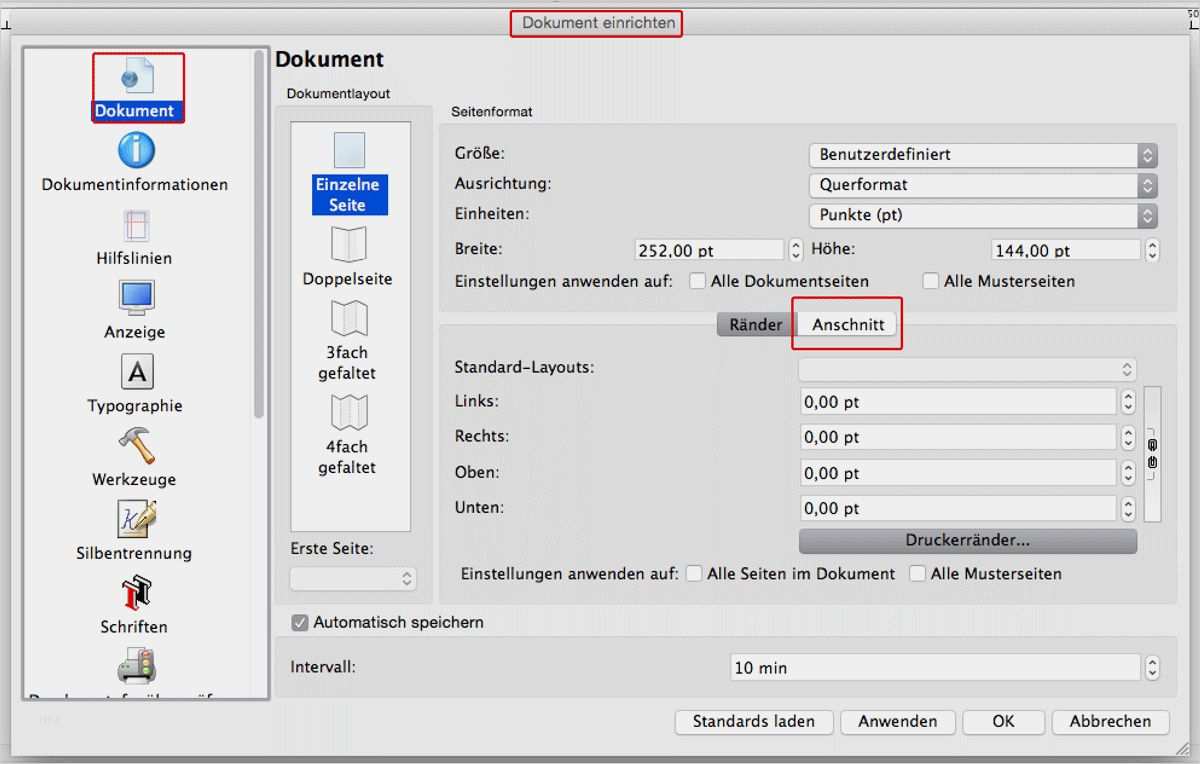Open the Einheiten dropdown showing Punkte
1200x764 pixels.
981,215
